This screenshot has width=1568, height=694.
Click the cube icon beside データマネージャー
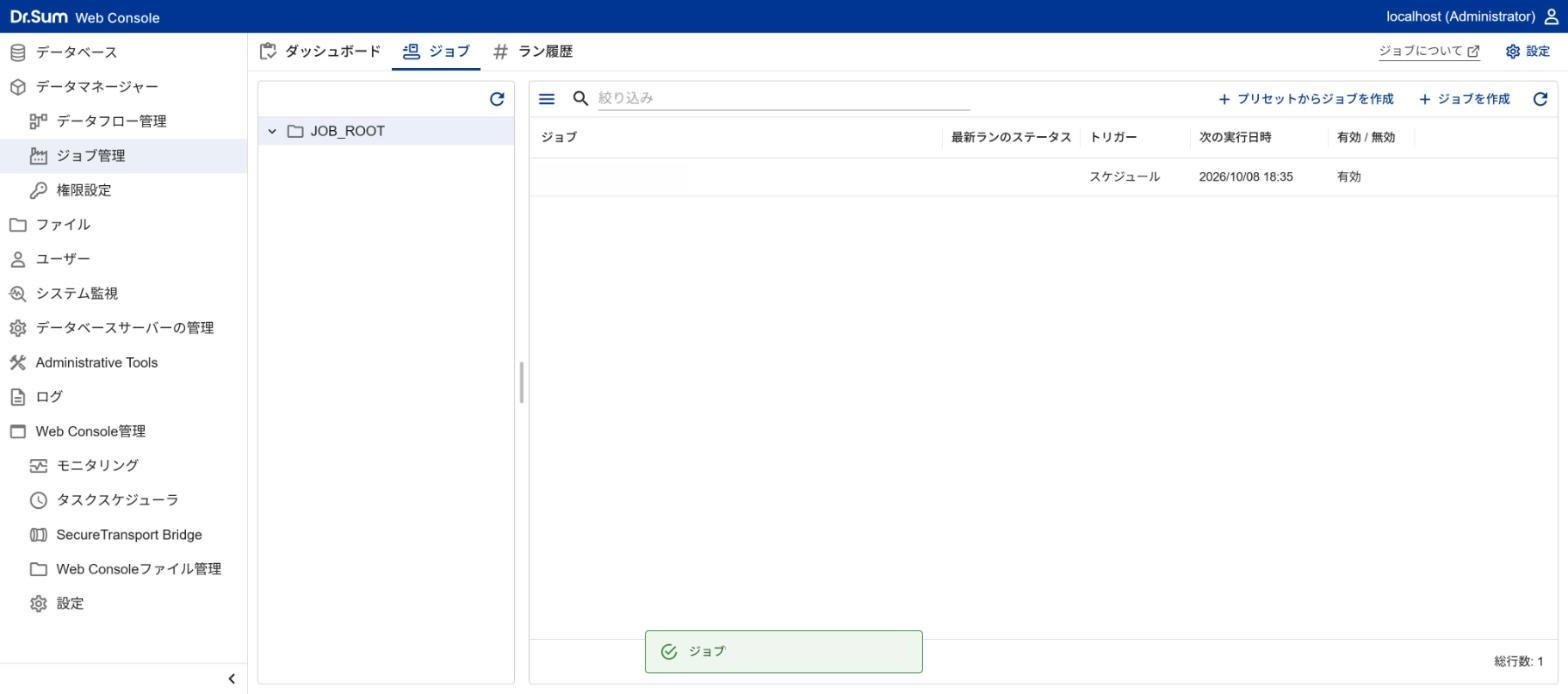(17, 87)
